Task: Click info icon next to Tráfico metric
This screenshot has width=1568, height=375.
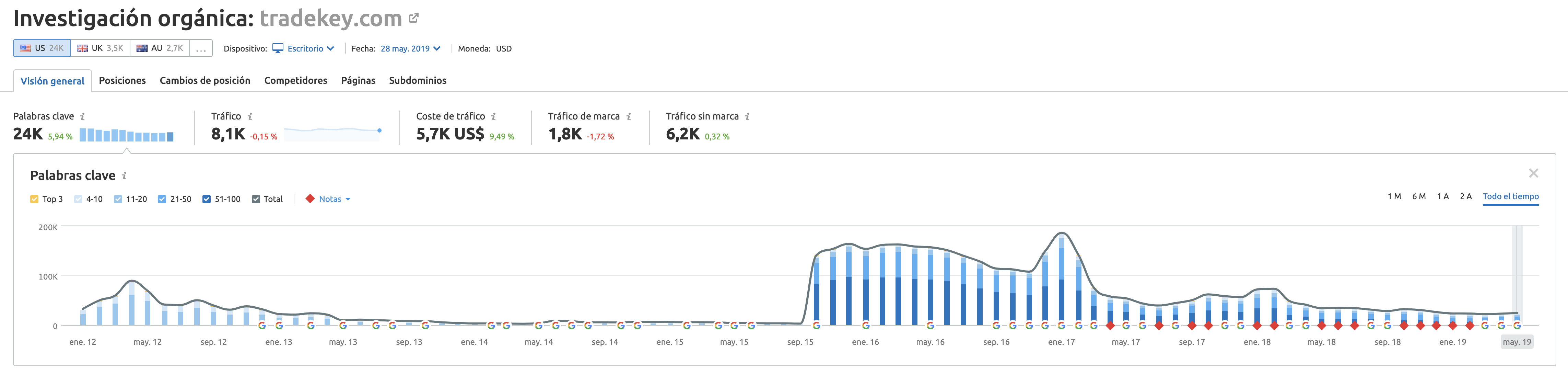Action: [x=249, y=116]
